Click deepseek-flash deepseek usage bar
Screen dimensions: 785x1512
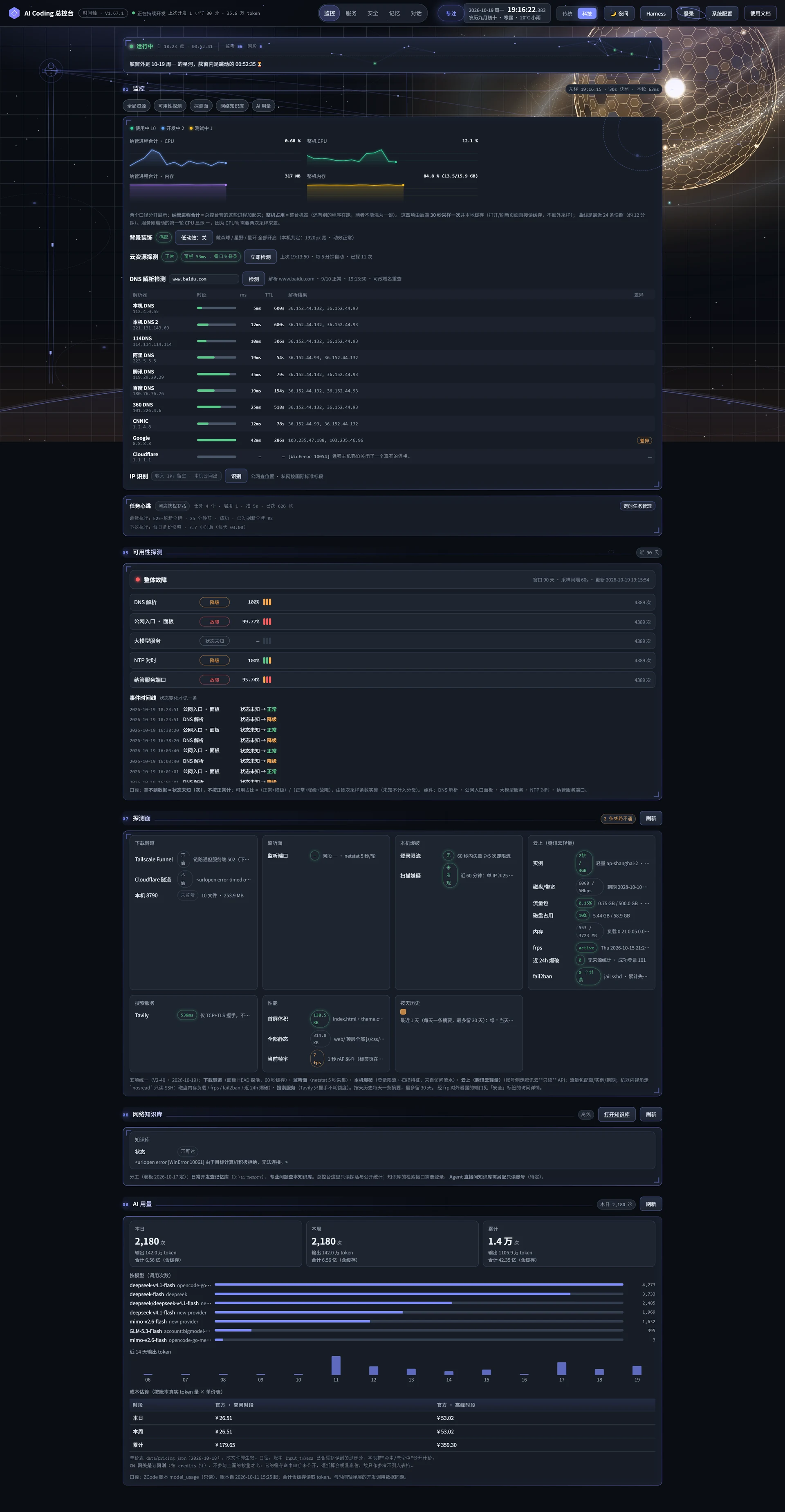pos(419,1294)
